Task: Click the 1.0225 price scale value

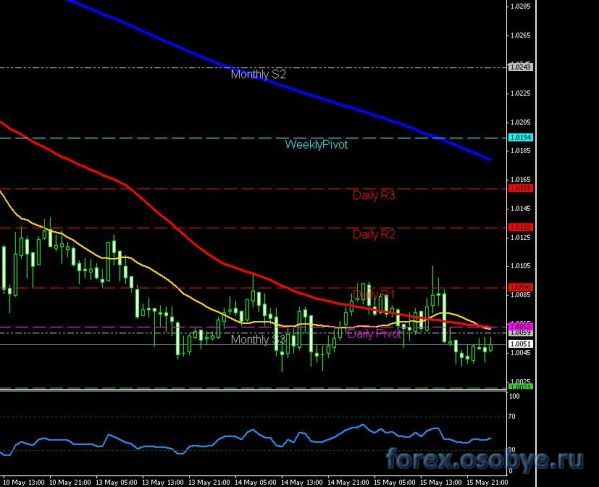Action: click(520, 93)
